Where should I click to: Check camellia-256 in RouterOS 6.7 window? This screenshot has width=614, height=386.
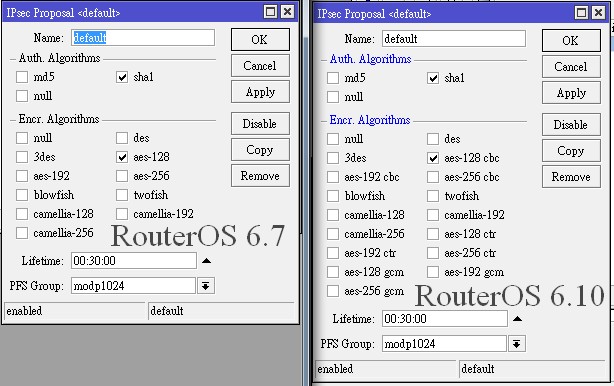click(22, 233)
